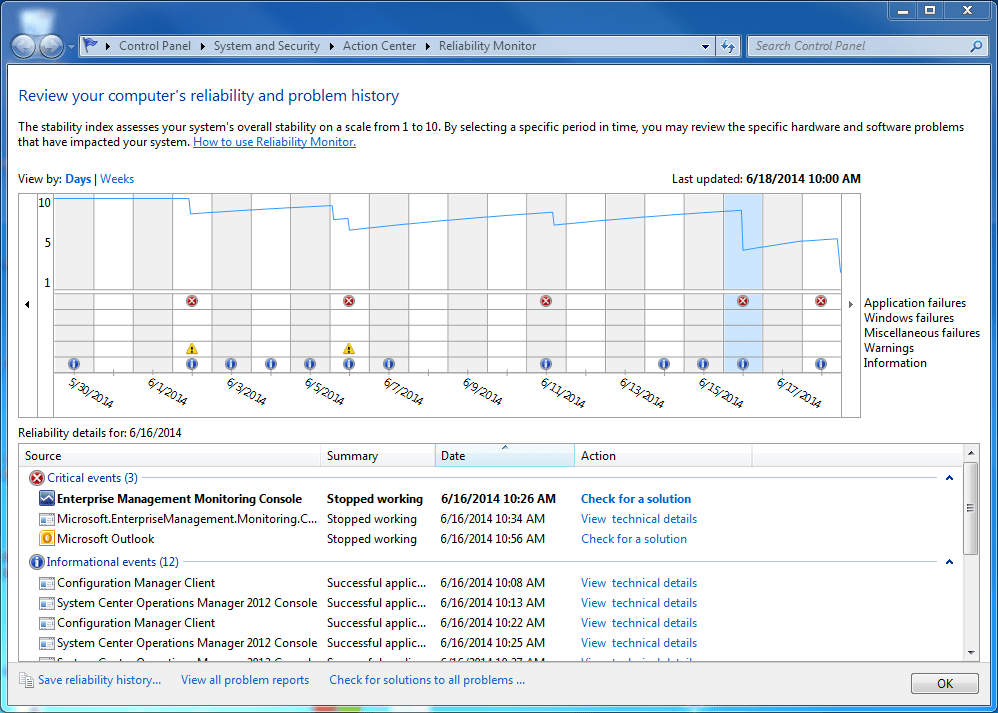Screen dimensions: 998x713
Task: Click the Microsoft Outlook icon in critical events
Action: [x=47, y=539]
